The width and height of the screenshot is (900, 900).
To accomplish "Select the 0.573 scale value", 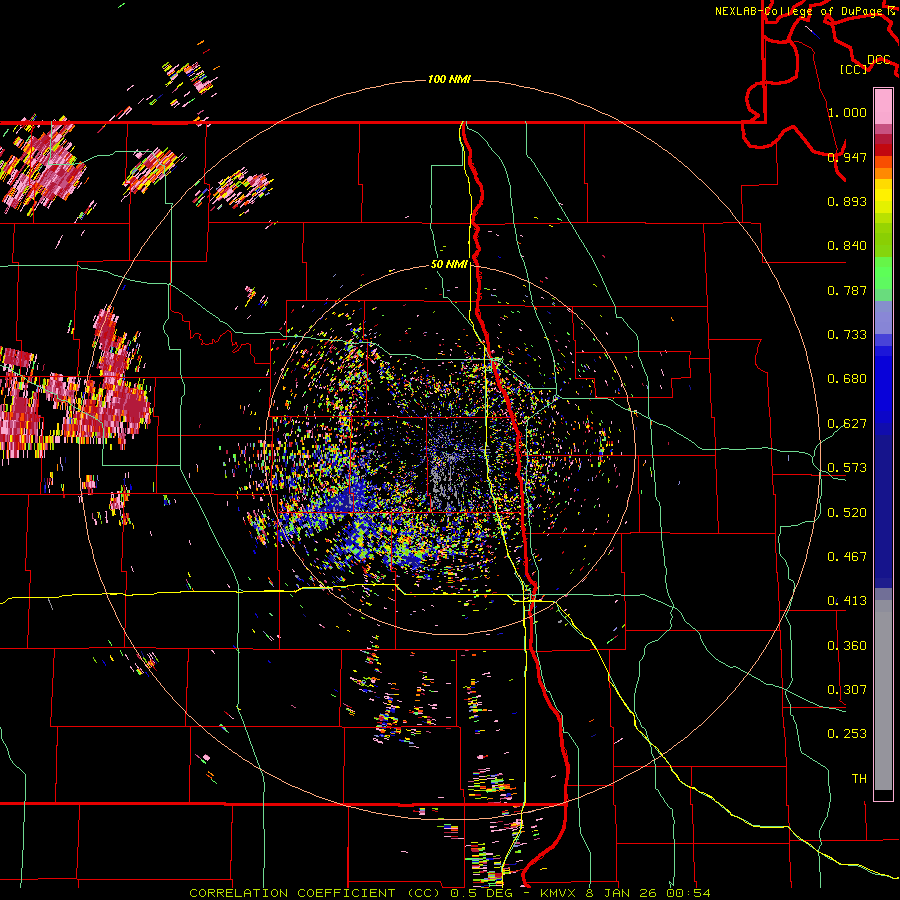I will [x=847, y=468].
